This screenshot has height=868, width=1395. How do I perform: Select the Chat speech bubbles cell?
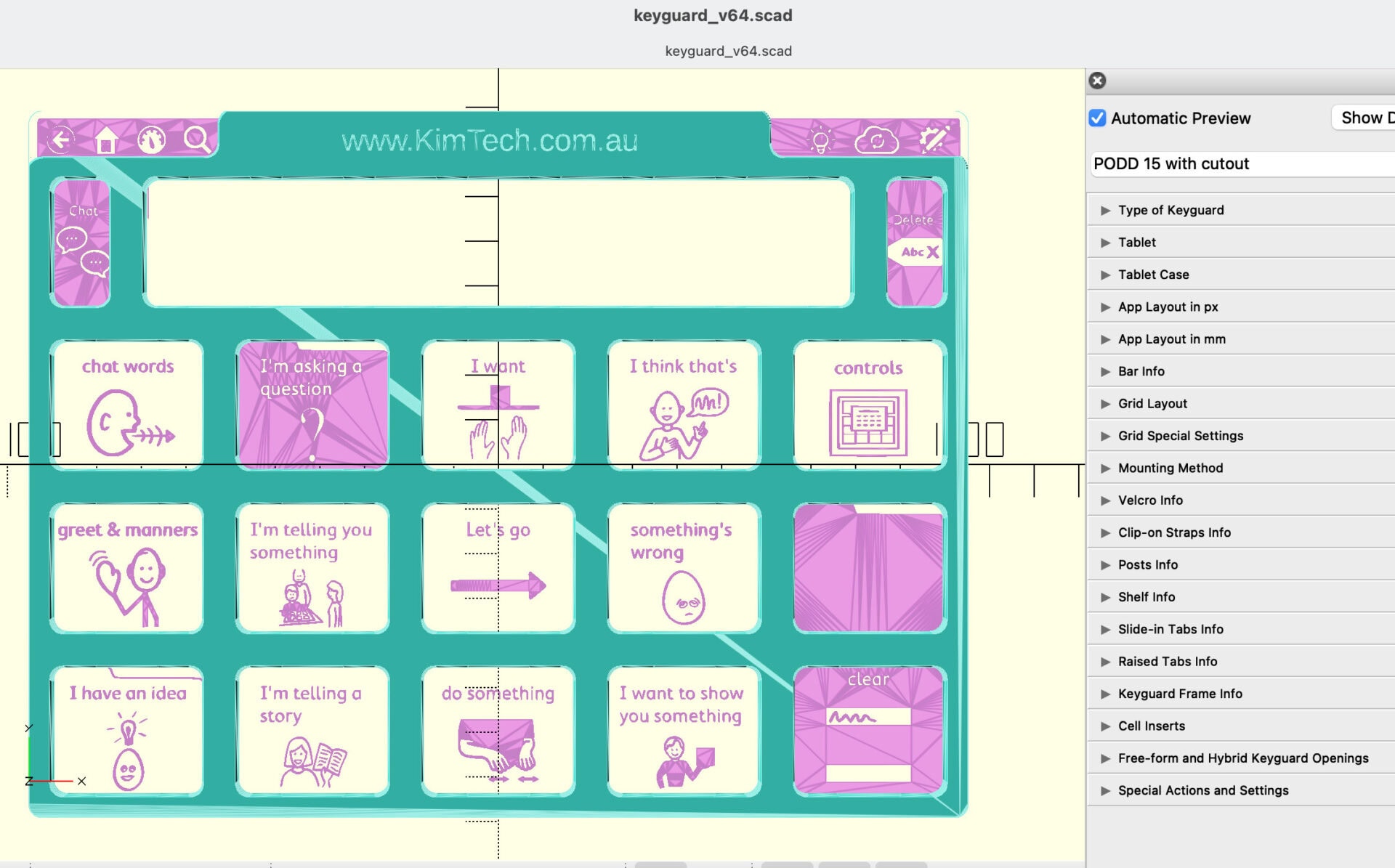pos(81,243)
